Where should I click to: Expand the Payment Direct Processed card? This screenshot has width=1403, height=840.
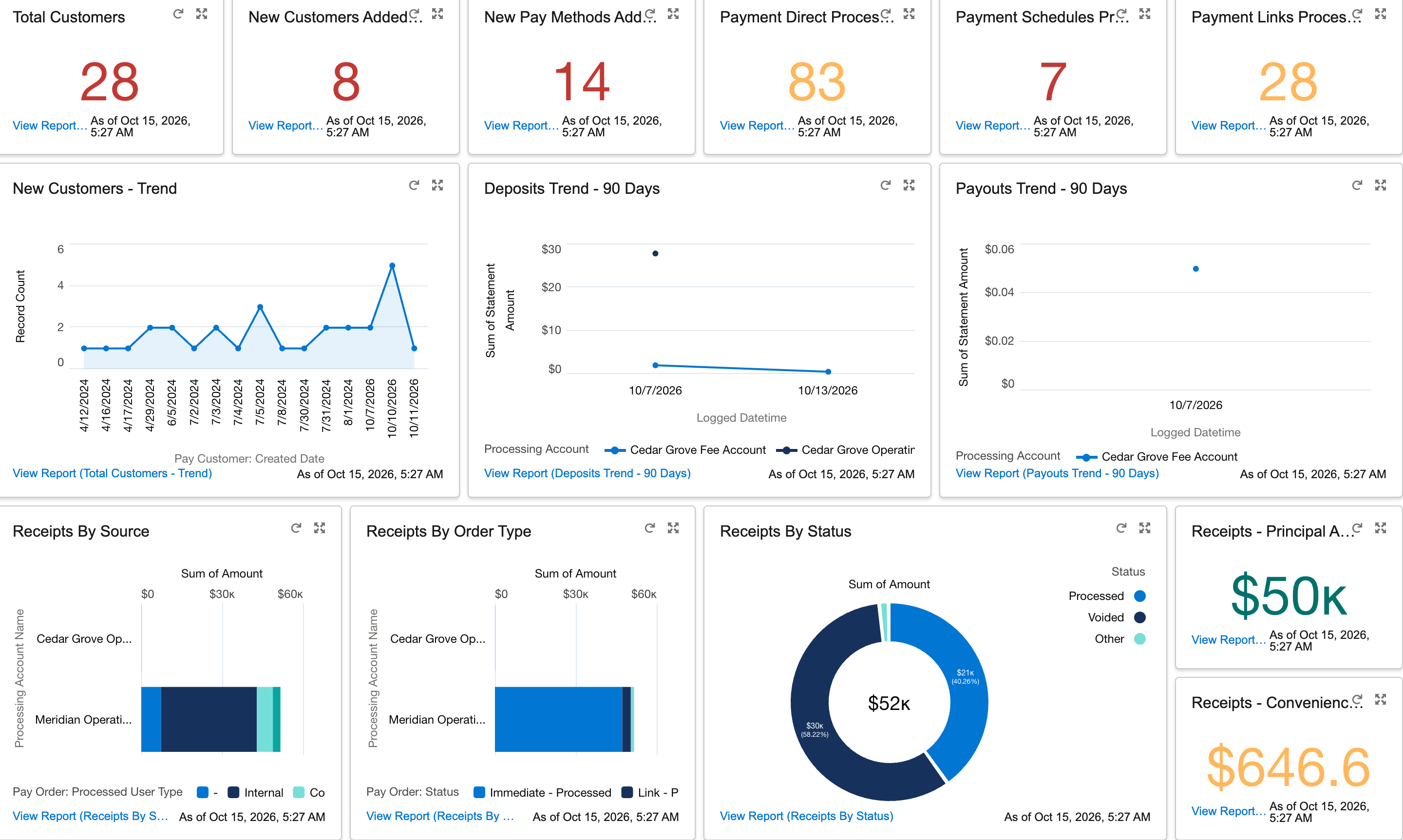click(910, 14)
